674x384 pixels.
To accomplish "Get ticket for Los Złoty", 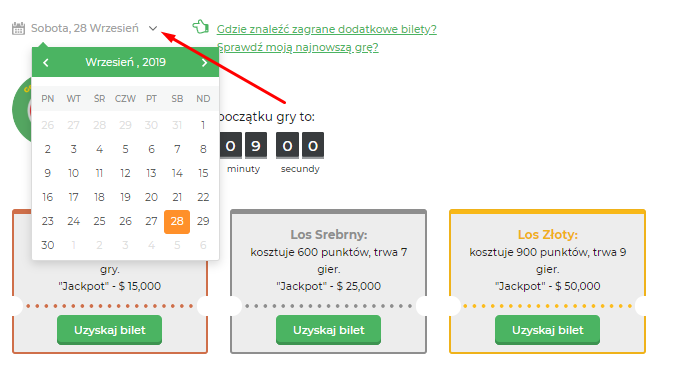I will (547, 330).
